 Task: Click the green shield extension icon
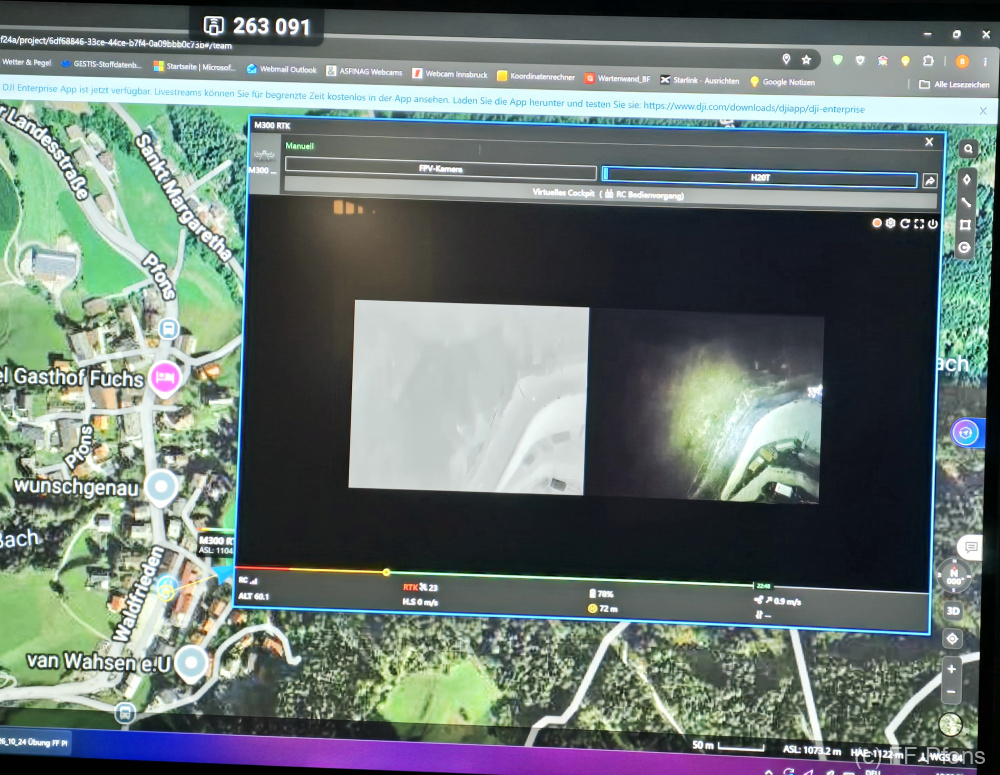pyautogui.click(x=837, y=60)
